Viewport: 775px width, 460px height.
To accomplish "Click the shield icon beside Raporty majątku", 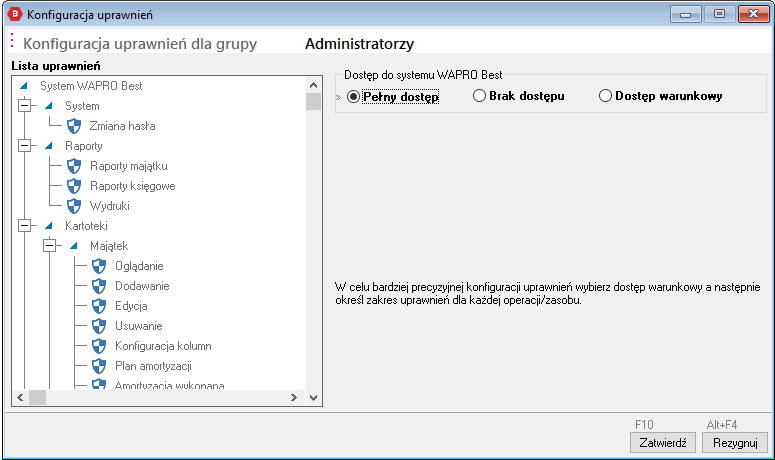I will tap(74, 166).
